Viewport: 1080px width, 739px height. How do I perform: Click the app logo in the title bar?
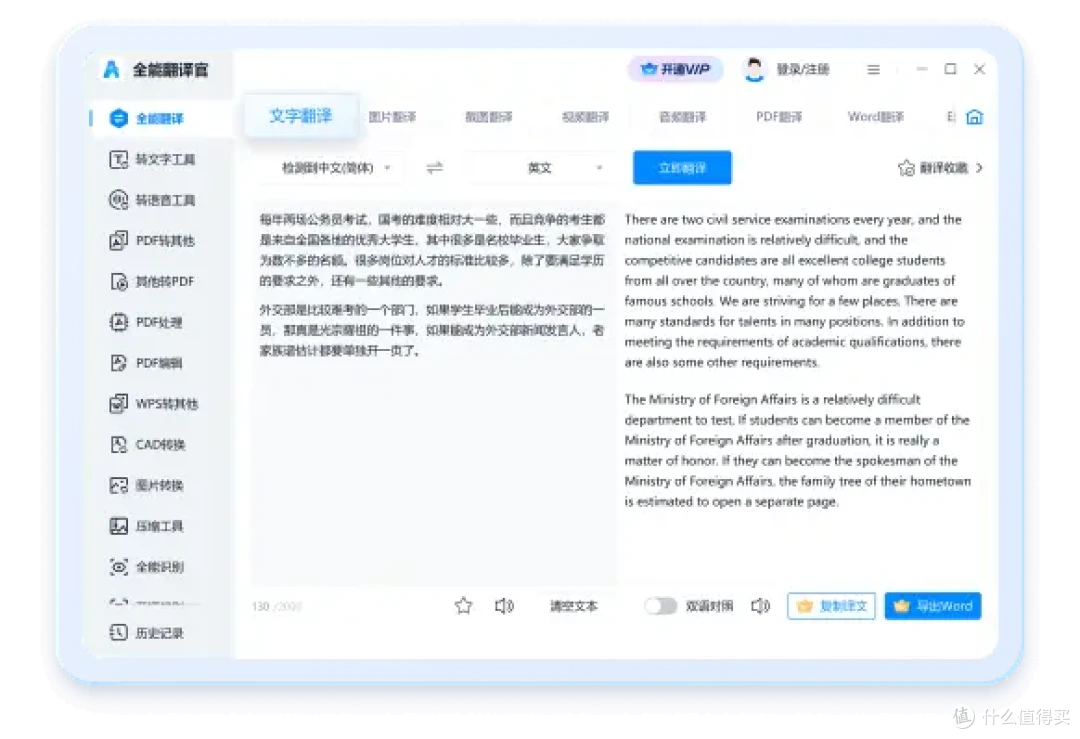coord(112,70)
